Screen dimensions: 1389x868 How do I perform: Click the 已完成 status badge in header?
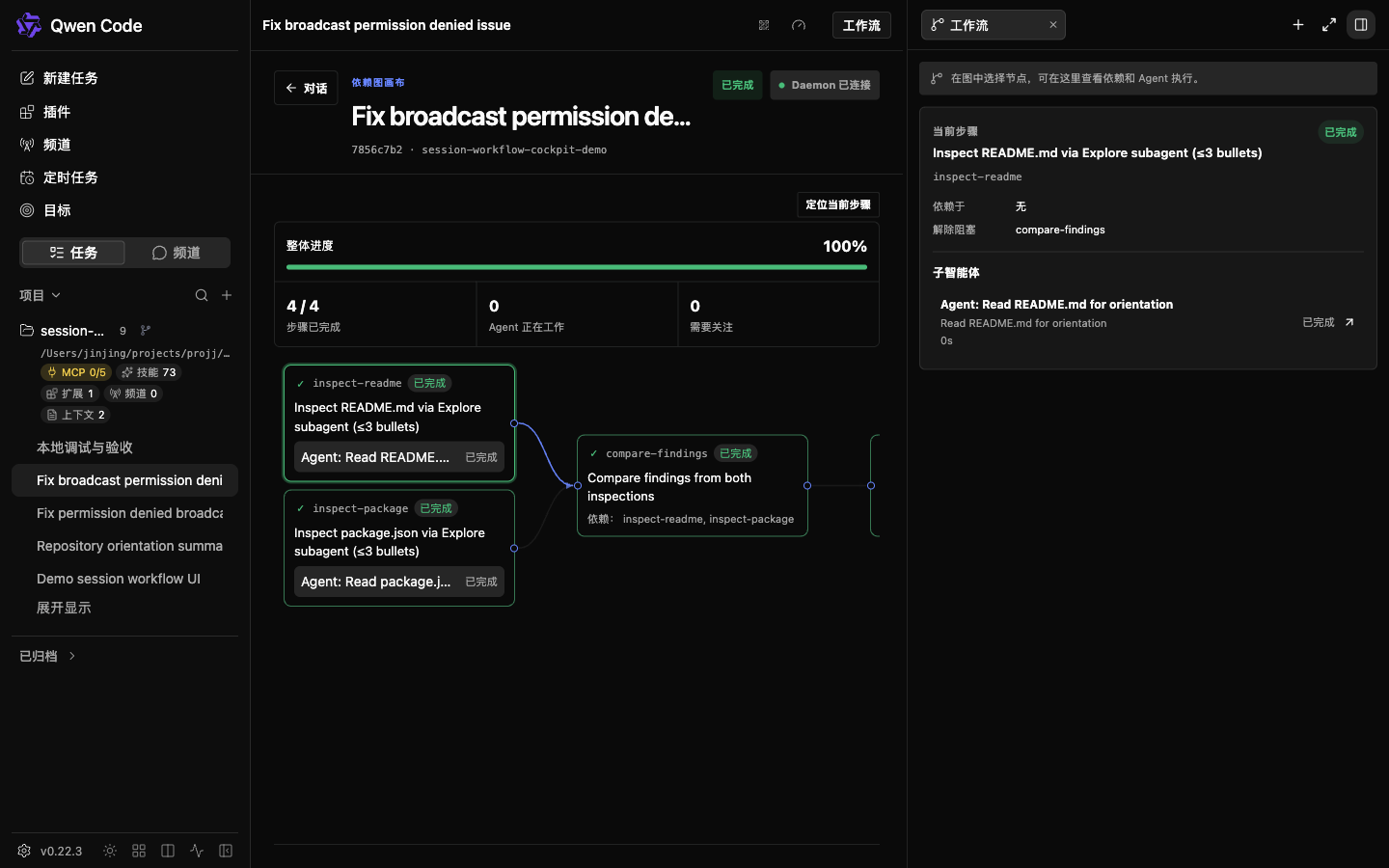point(738,85)
